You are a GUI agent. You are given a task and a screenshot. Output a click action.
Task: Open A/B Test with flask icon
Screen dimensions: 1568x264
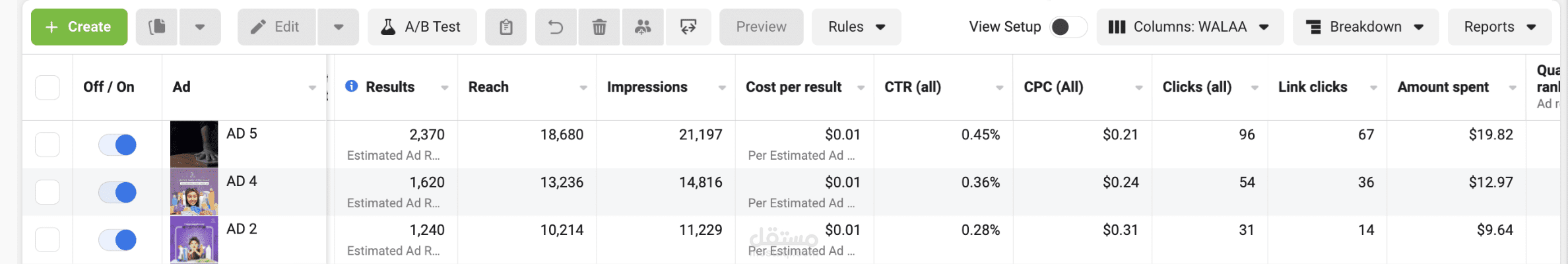pos(422,27)
